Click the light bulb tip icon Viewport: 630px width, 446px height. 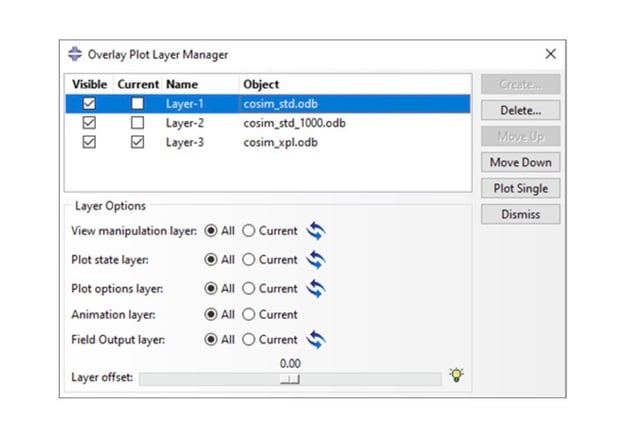457,376
